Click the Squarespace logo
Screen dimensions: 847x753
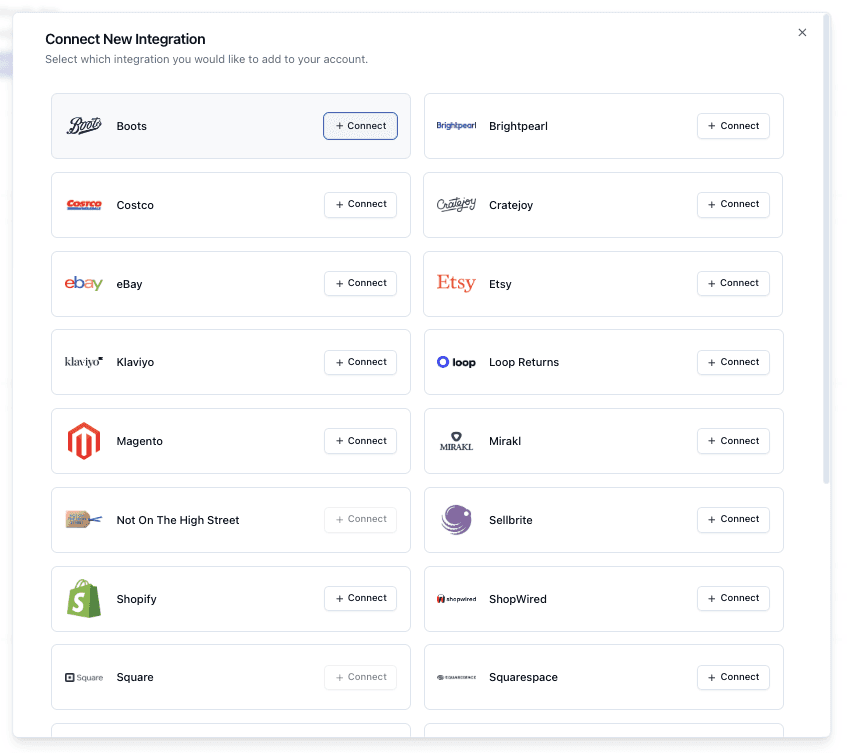pyautogui.click(x=456, y=677)
